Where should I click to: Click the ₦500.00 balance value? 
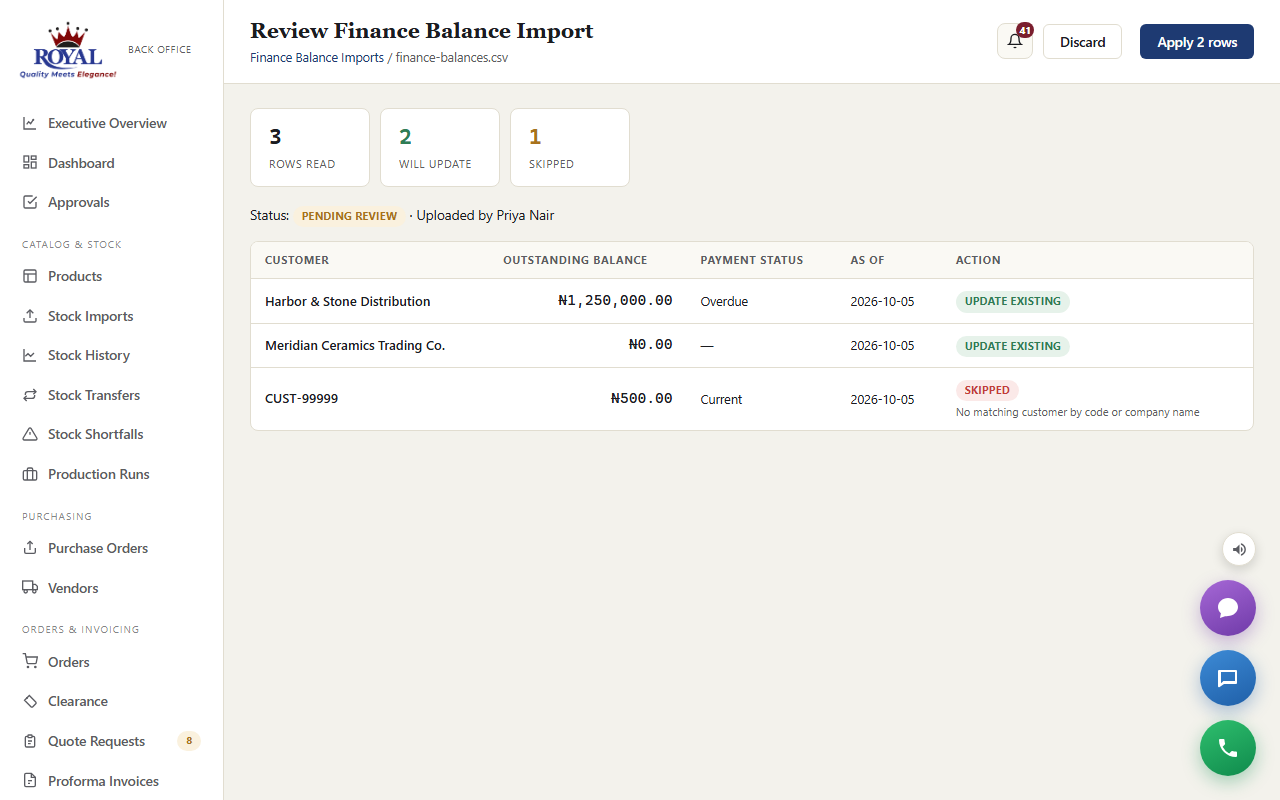click(641, 398)
